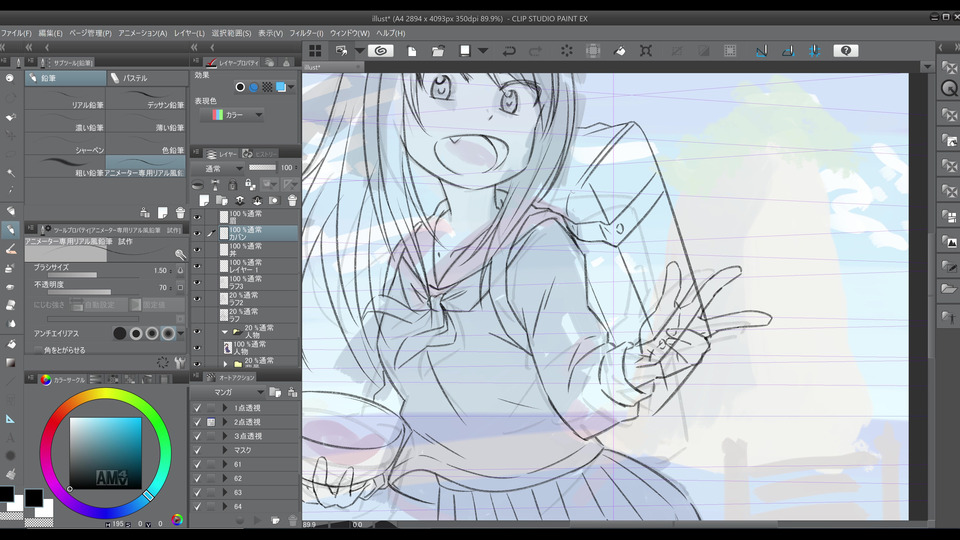Select the 色鉛筆 sub tool
The height and width of the screenshot is (540, 960).
tap(146, 144)
